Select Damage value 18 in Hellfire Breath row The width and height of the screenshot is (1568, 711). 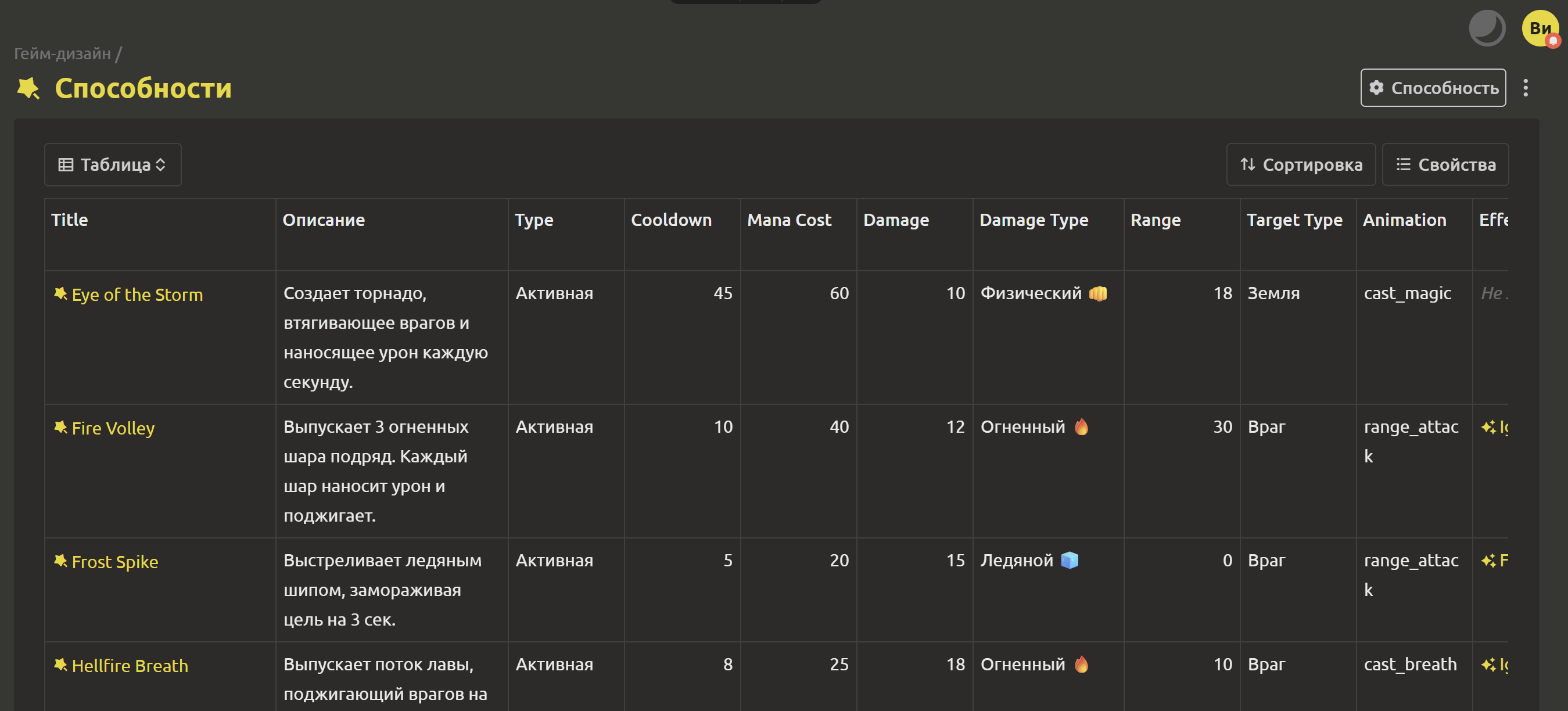click(955, 664)
